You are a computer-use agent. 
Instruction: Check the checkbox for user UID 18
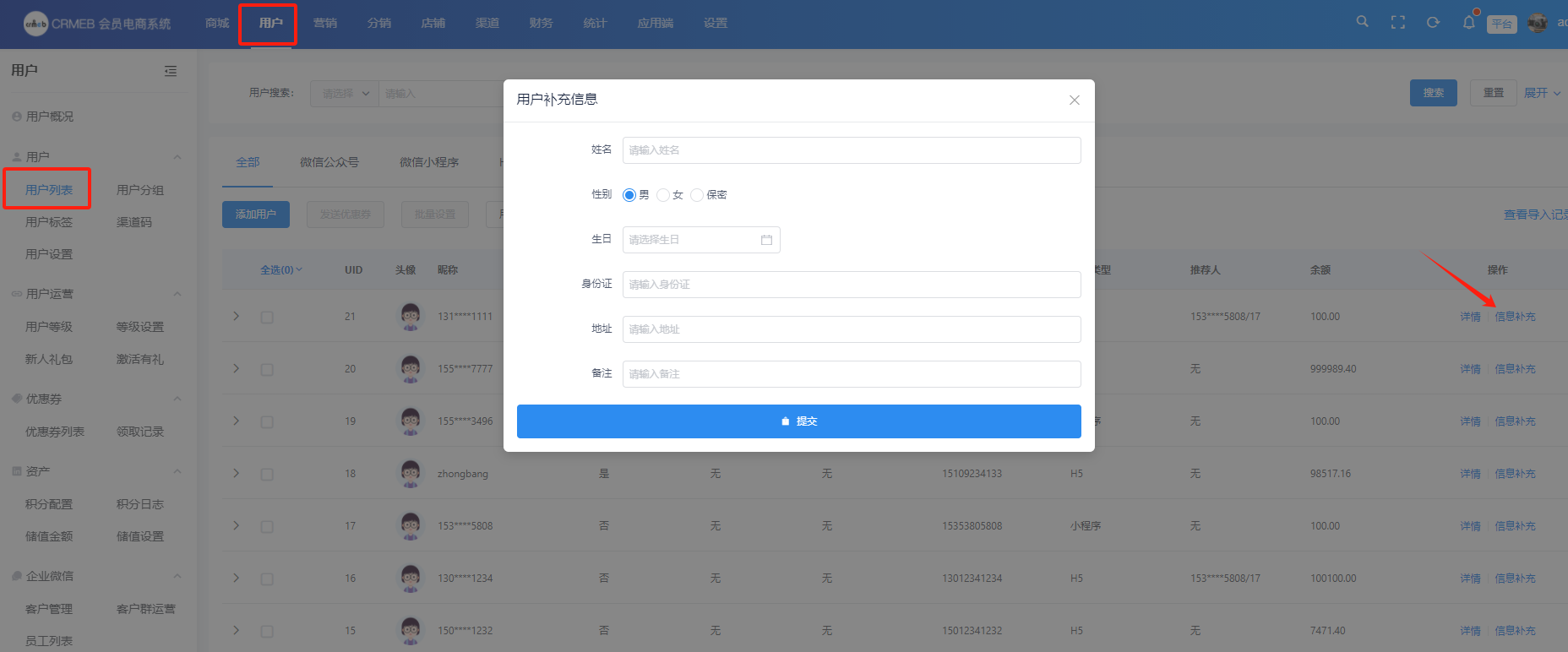[x=267, y=475]
